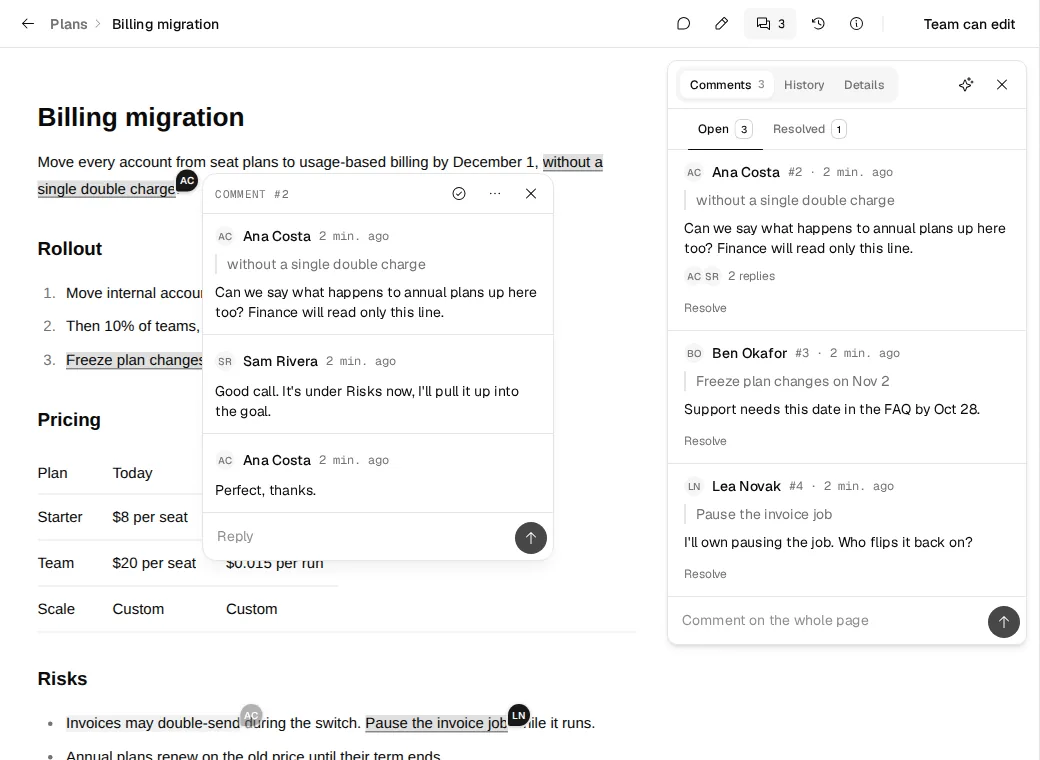Resolve Ana Costa's comment #2 in the panel
The image size is (1040, 760).
point(705,308)
